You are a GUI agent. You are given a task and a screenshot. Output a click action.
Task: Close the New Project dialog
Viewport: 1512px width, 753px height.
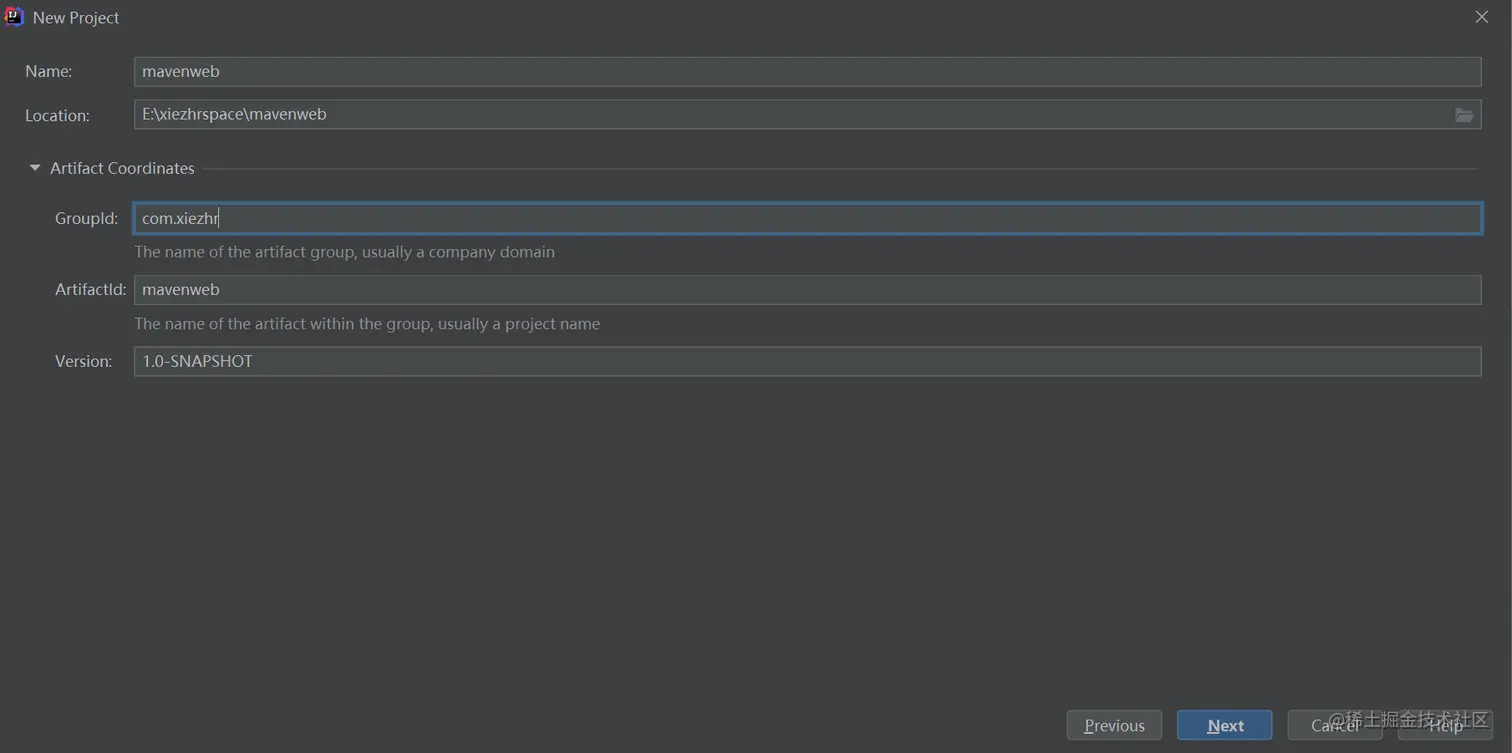click(1482, 17)
